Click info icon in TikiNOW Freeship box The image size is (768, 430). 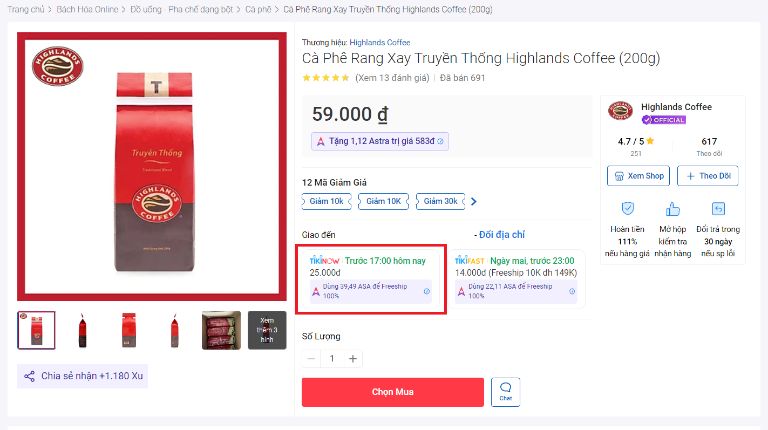[427, 291]
